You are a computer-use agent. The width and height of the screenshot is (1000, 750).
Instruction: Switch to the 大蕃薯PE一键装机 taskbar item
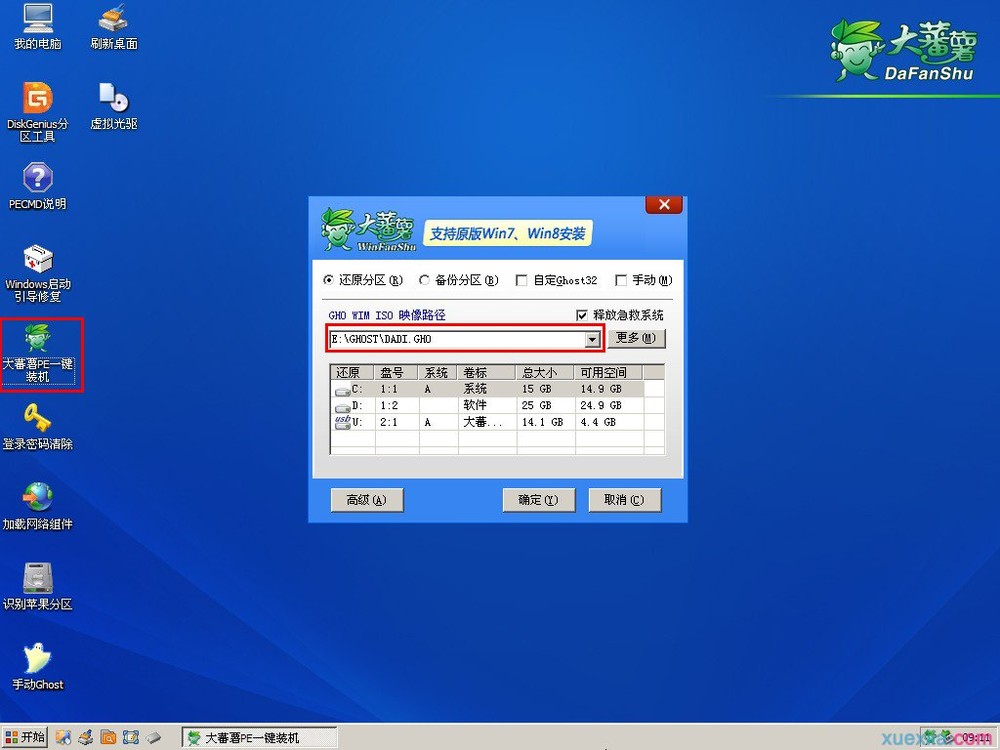[258, 737]
